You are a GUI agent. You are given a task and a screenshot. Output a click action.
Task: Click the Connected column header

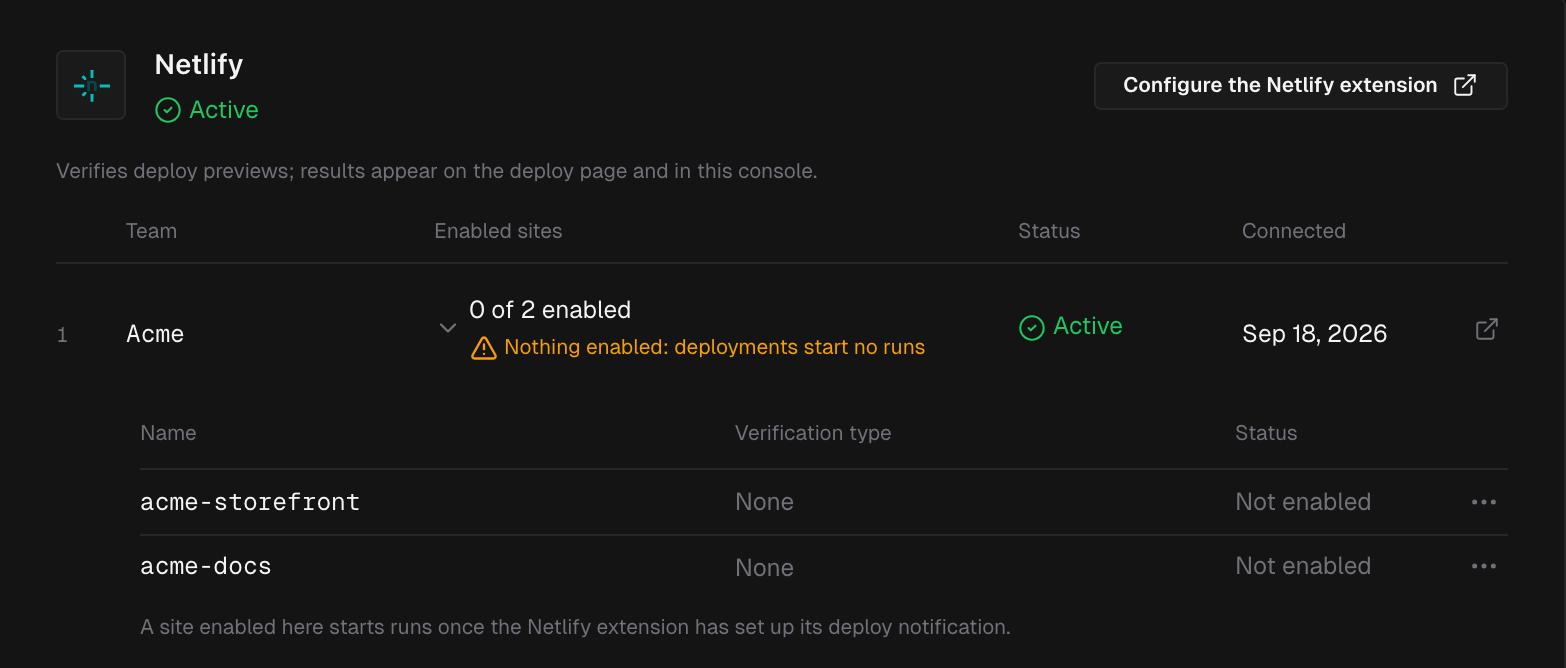1293,231
